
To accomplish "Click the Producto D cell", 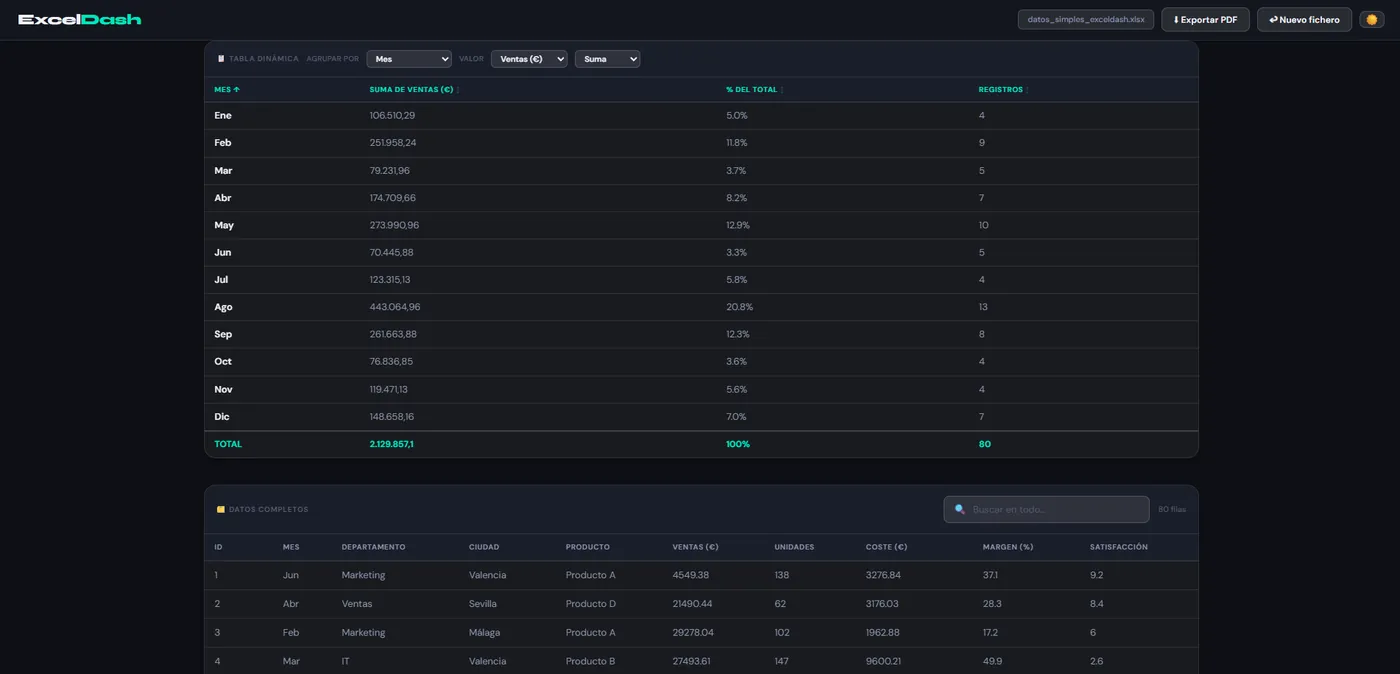I will pyautogui.click(x=591, y=604).
